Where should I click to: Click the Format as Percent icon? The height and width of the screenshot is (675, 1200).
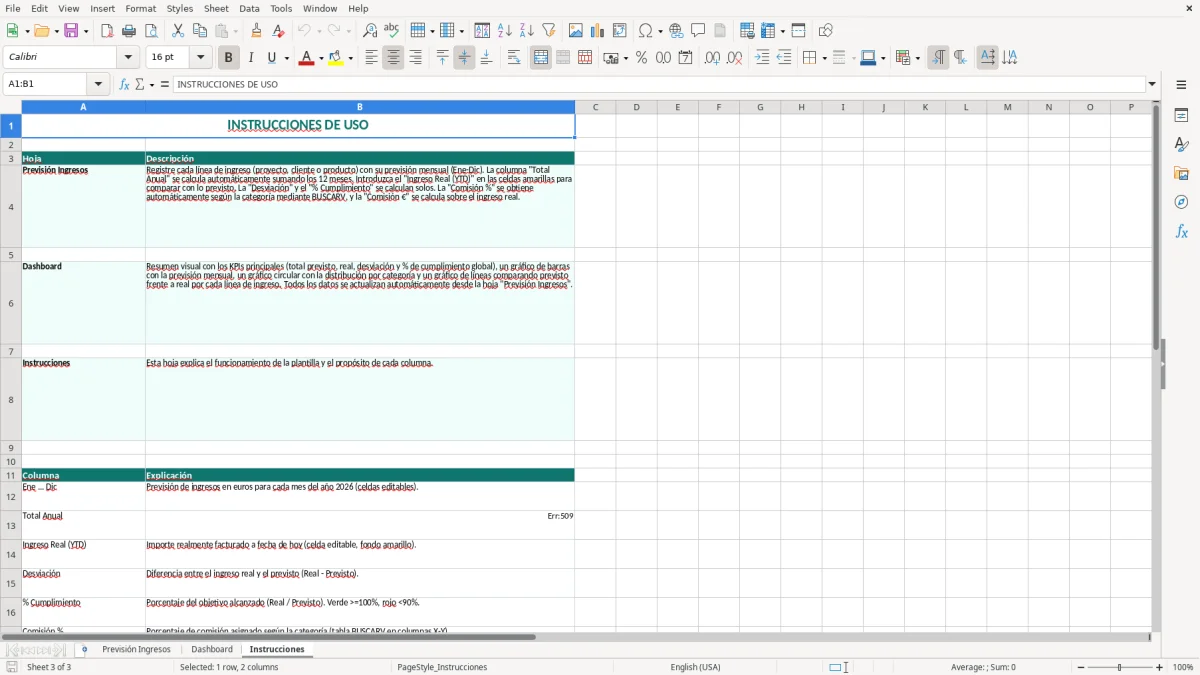click(641, 58)
